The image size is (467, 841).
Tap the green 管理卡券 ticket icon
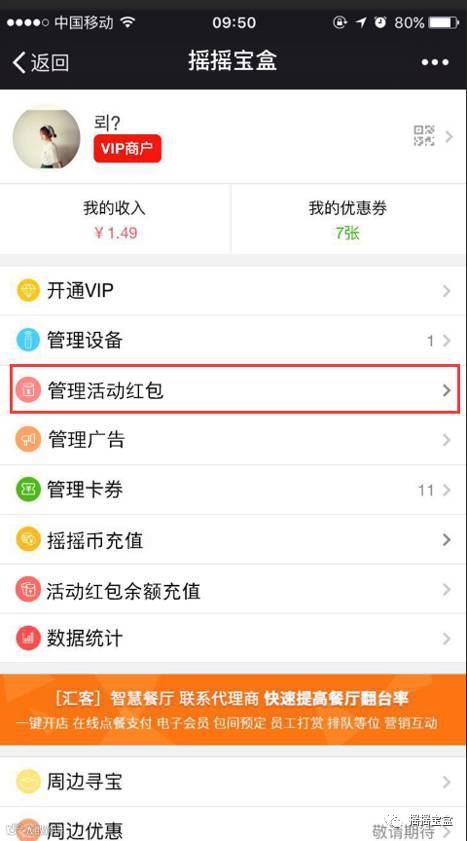(28, 490)
